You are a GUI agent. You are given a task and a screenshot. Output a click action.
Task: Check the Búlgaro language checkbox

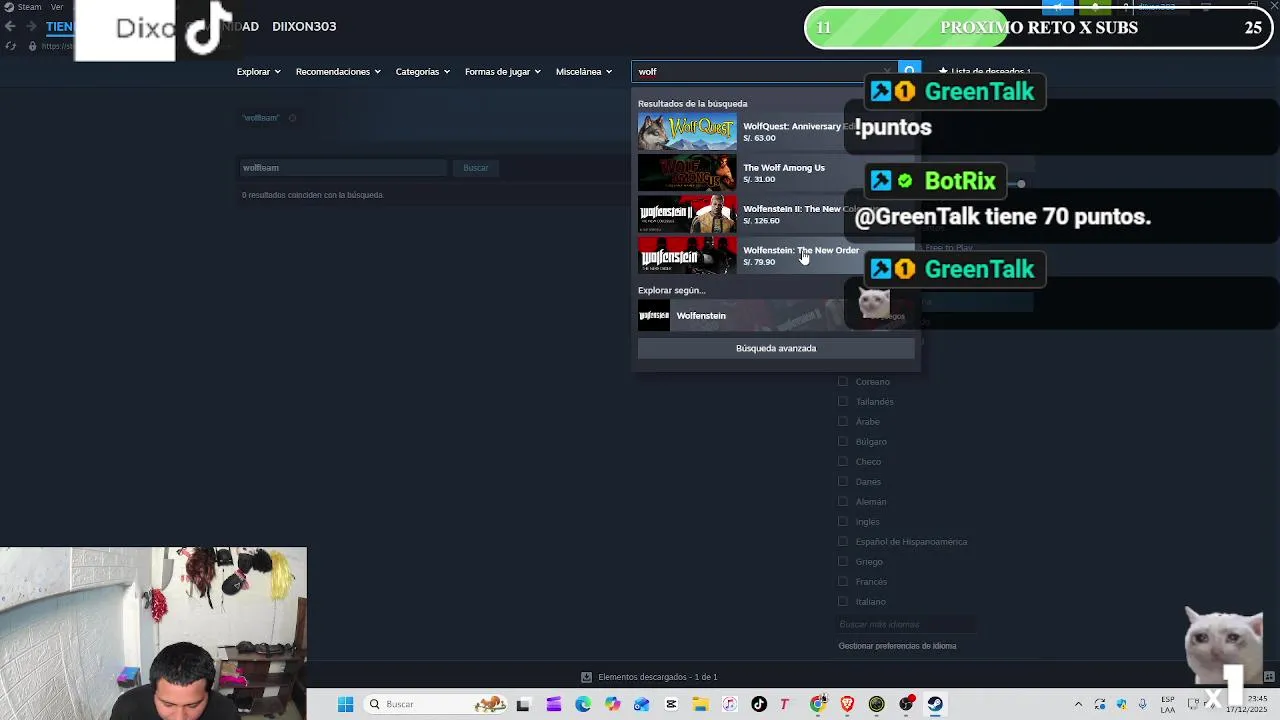[x=843, y=441]
